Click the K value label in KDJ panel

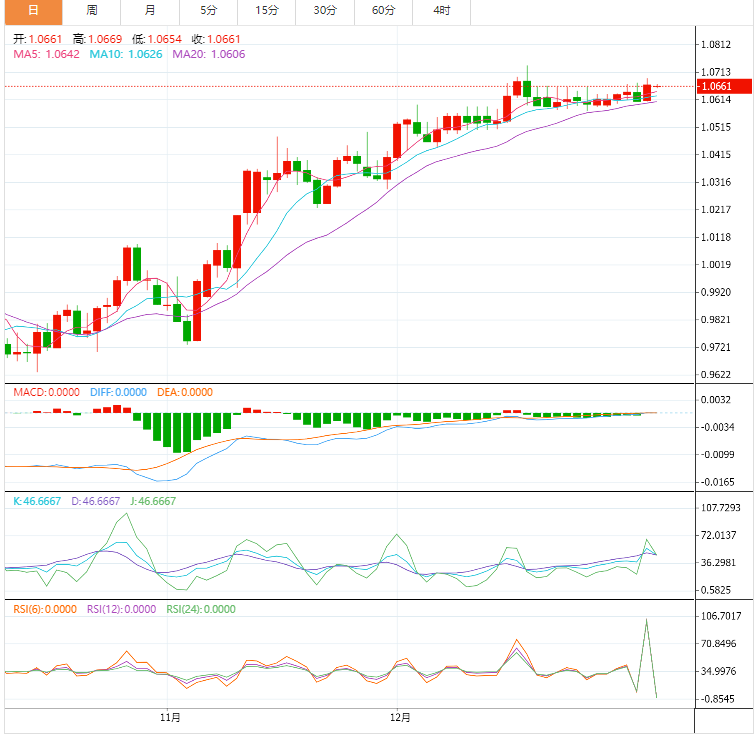(x=33, y=501)
